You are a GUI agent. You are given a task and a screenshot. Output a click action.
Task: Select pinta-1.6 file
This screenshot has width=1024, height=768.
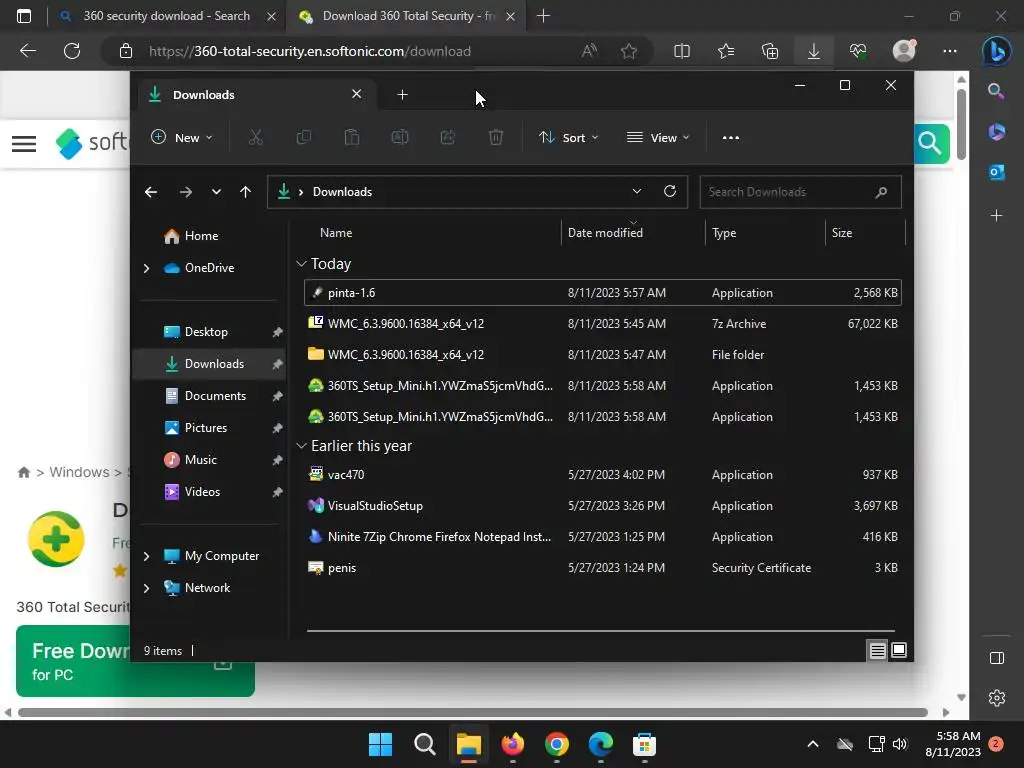603,293
